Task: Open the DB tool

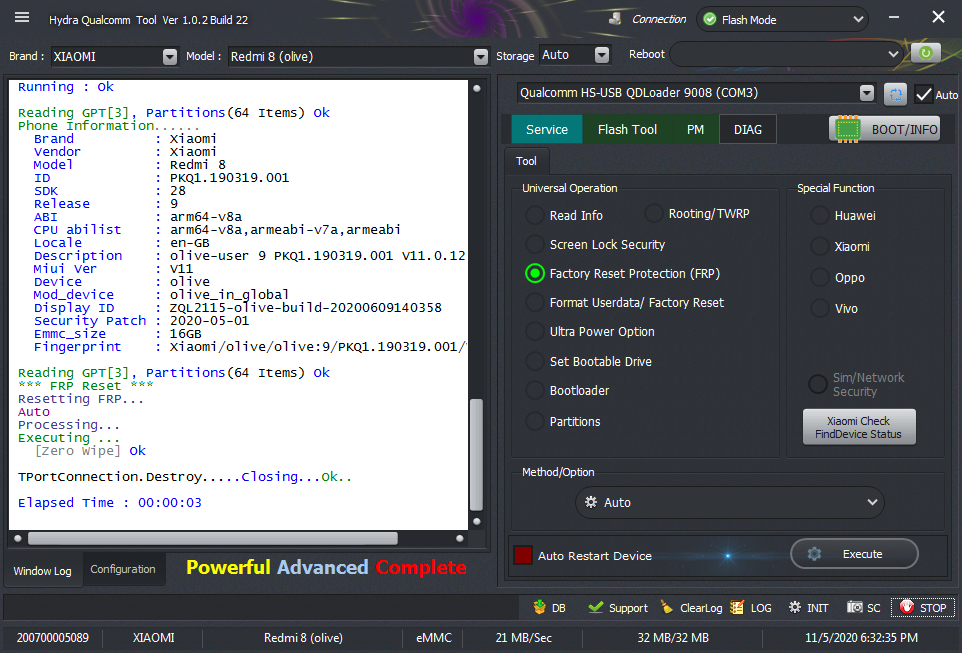Action: tap(549, 608)
